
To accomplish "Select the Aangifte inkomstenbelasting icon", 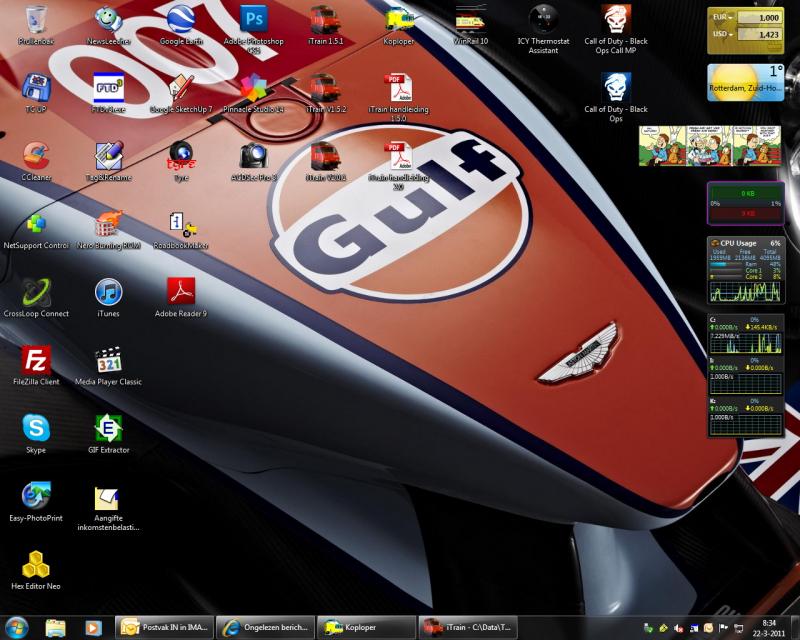I will [x=108, y=507].
